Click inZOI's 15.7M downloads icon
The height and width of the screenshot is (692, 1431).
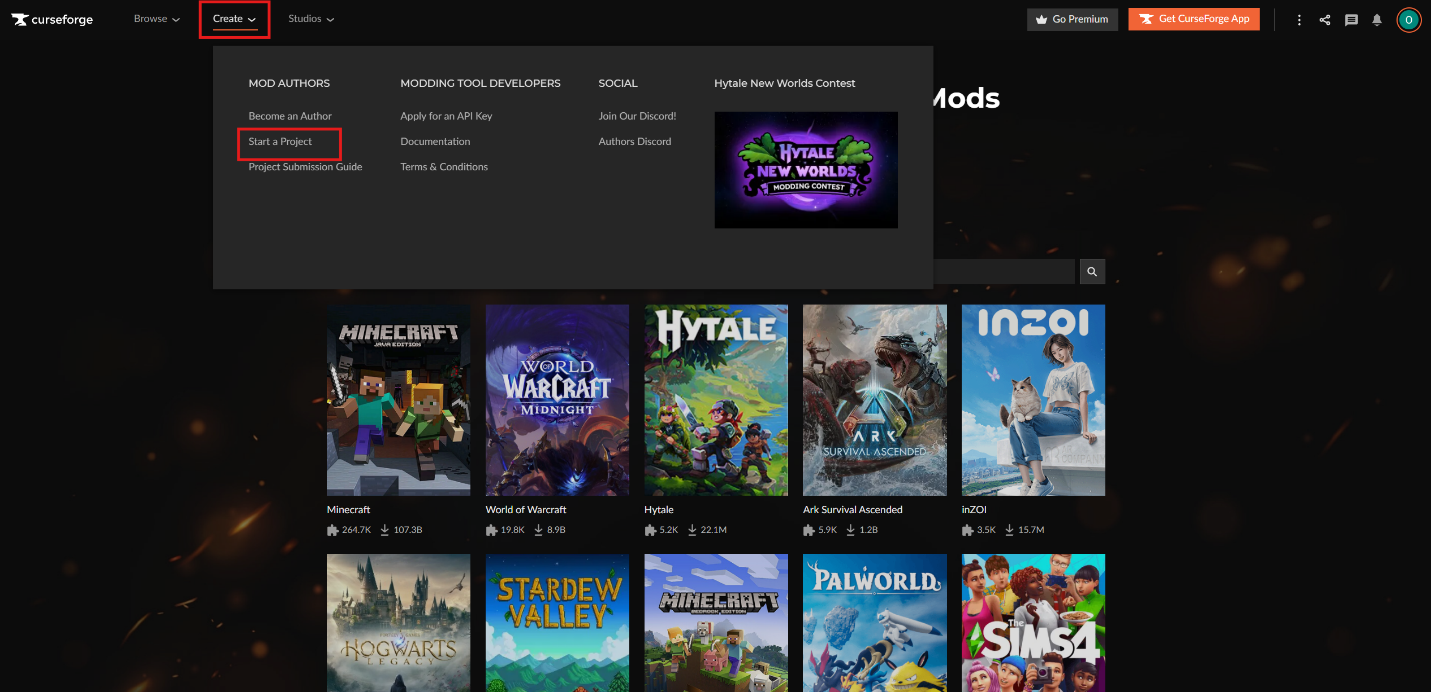(1011, 530)
